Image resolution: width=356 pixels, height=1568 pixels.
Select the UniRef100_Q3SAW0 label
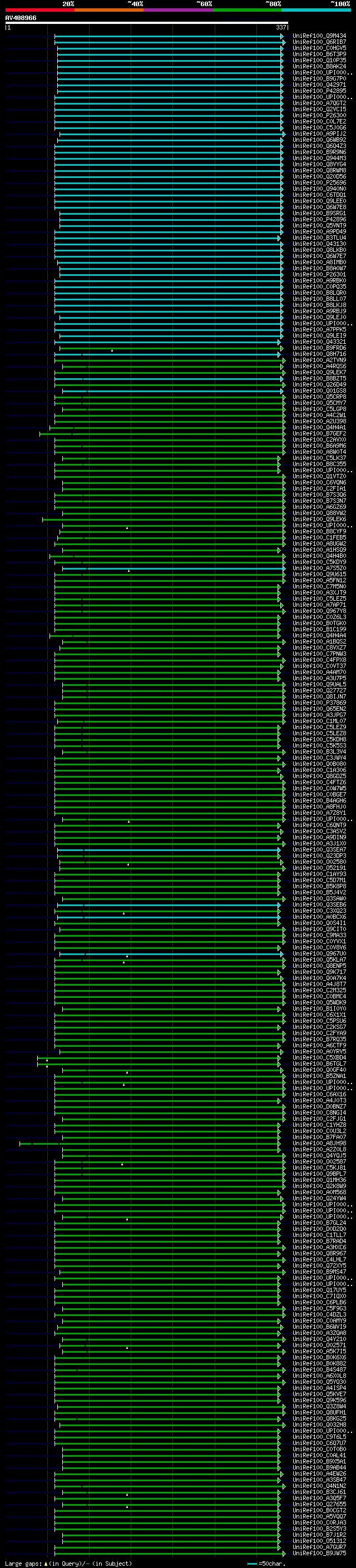pyautogui.click(x=319, y=898)
